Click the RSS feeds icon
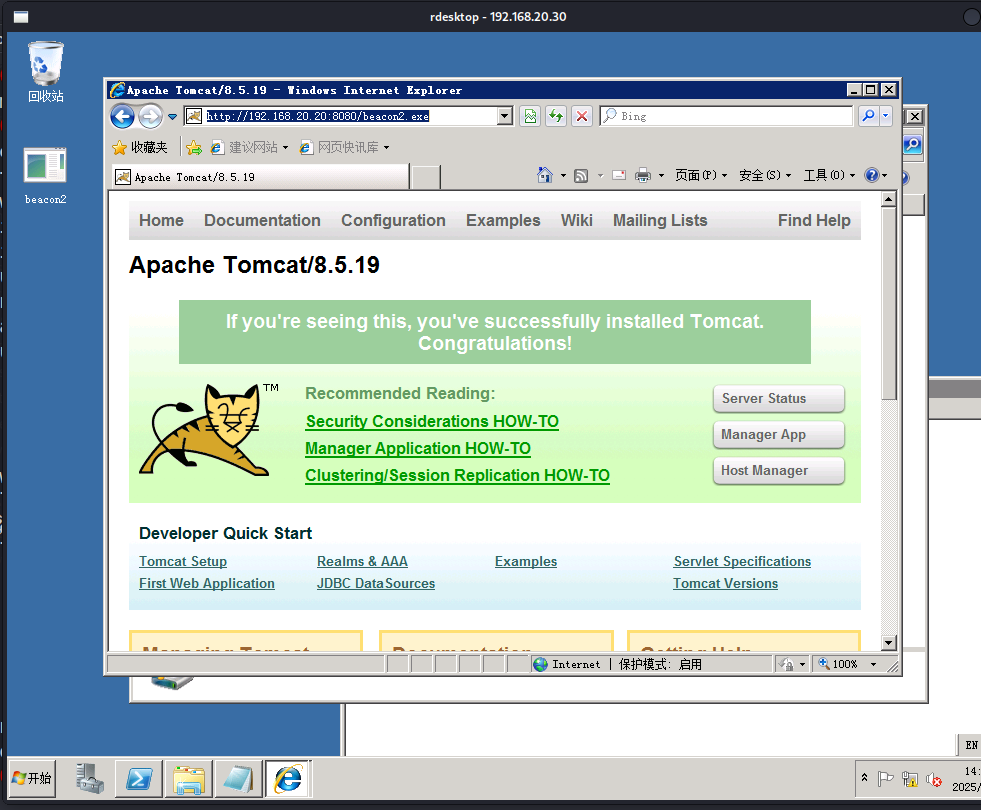 point(581,176)
